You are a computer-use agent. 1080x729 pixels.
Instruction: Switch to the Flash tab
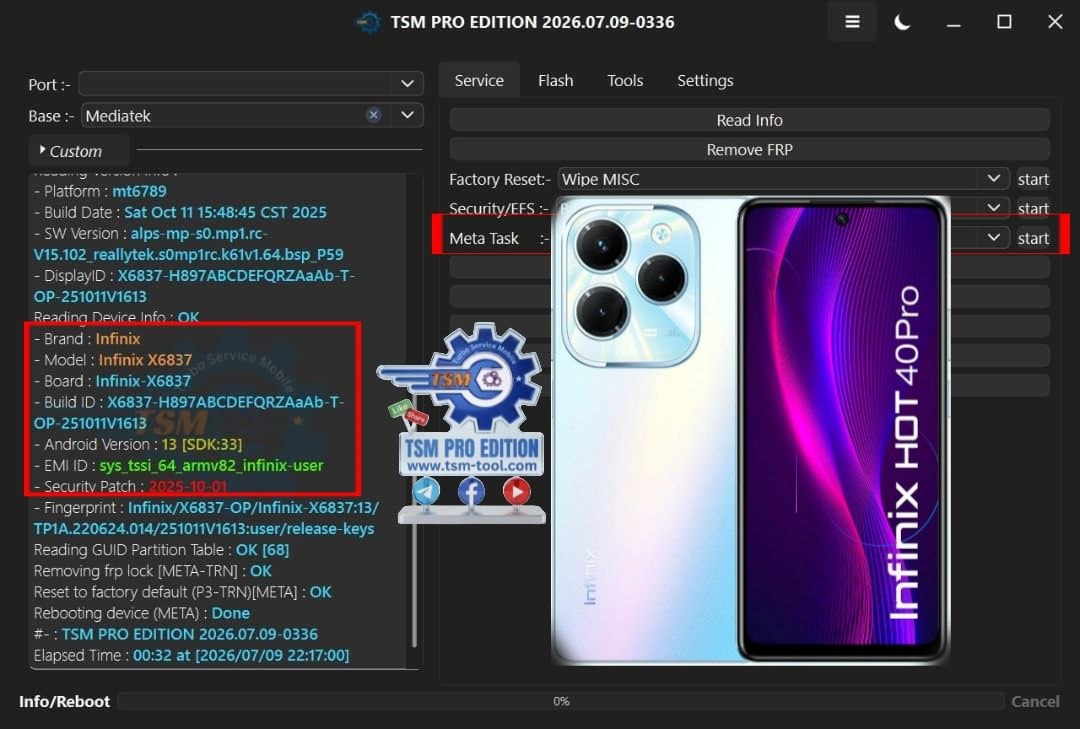[555, 81]
